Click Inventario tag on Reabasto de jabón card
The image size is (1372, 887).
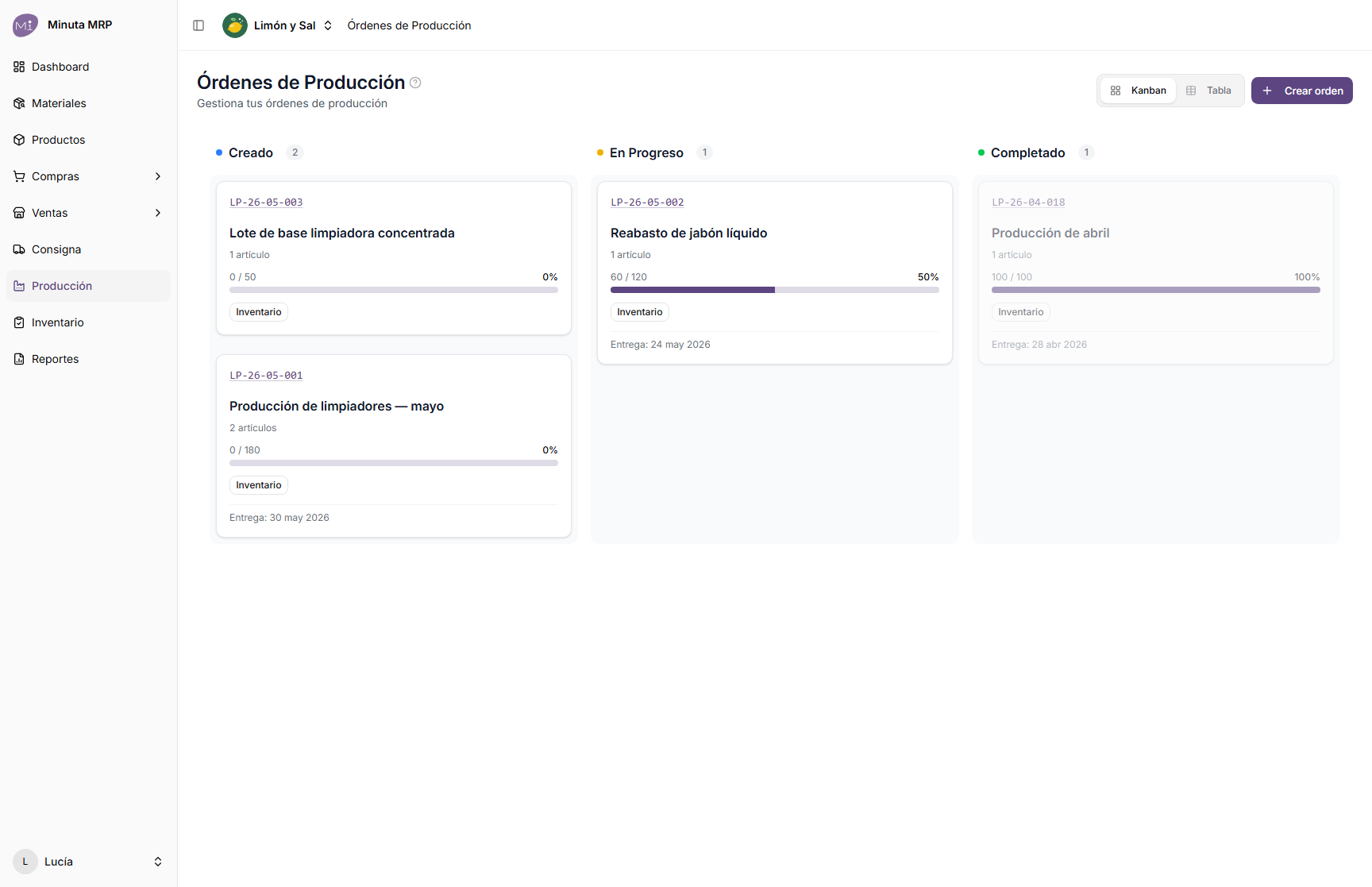pos(640,312)
